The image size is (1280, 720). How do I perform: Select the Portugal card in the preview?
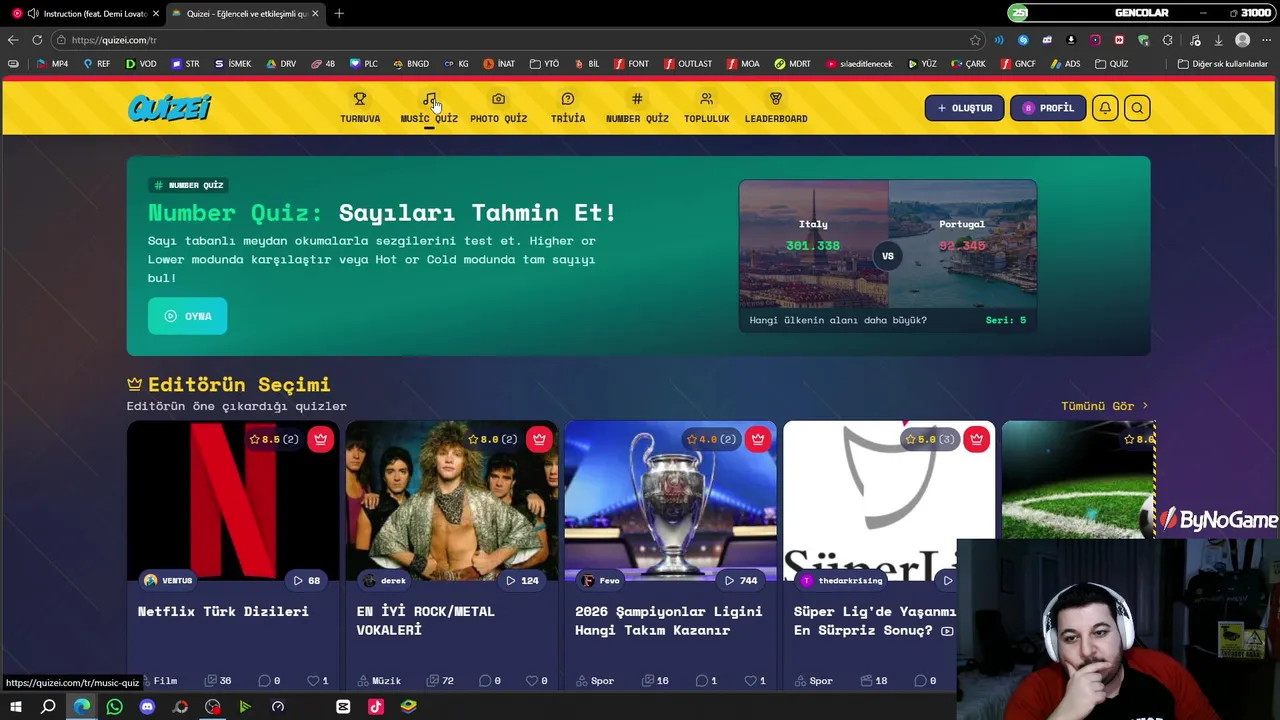pos(962,243)
